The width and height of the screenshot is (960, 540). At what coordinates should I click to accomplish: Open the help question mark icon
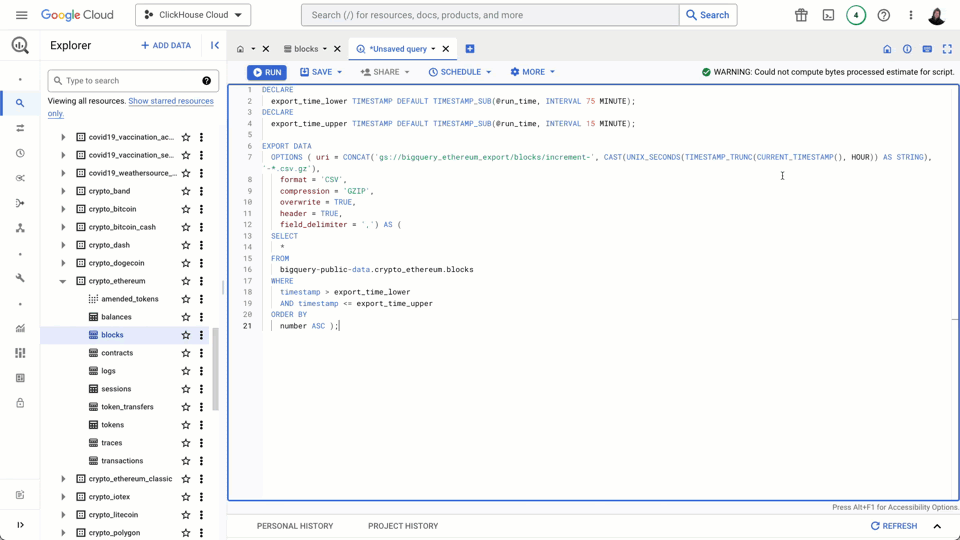click(883, 15)
